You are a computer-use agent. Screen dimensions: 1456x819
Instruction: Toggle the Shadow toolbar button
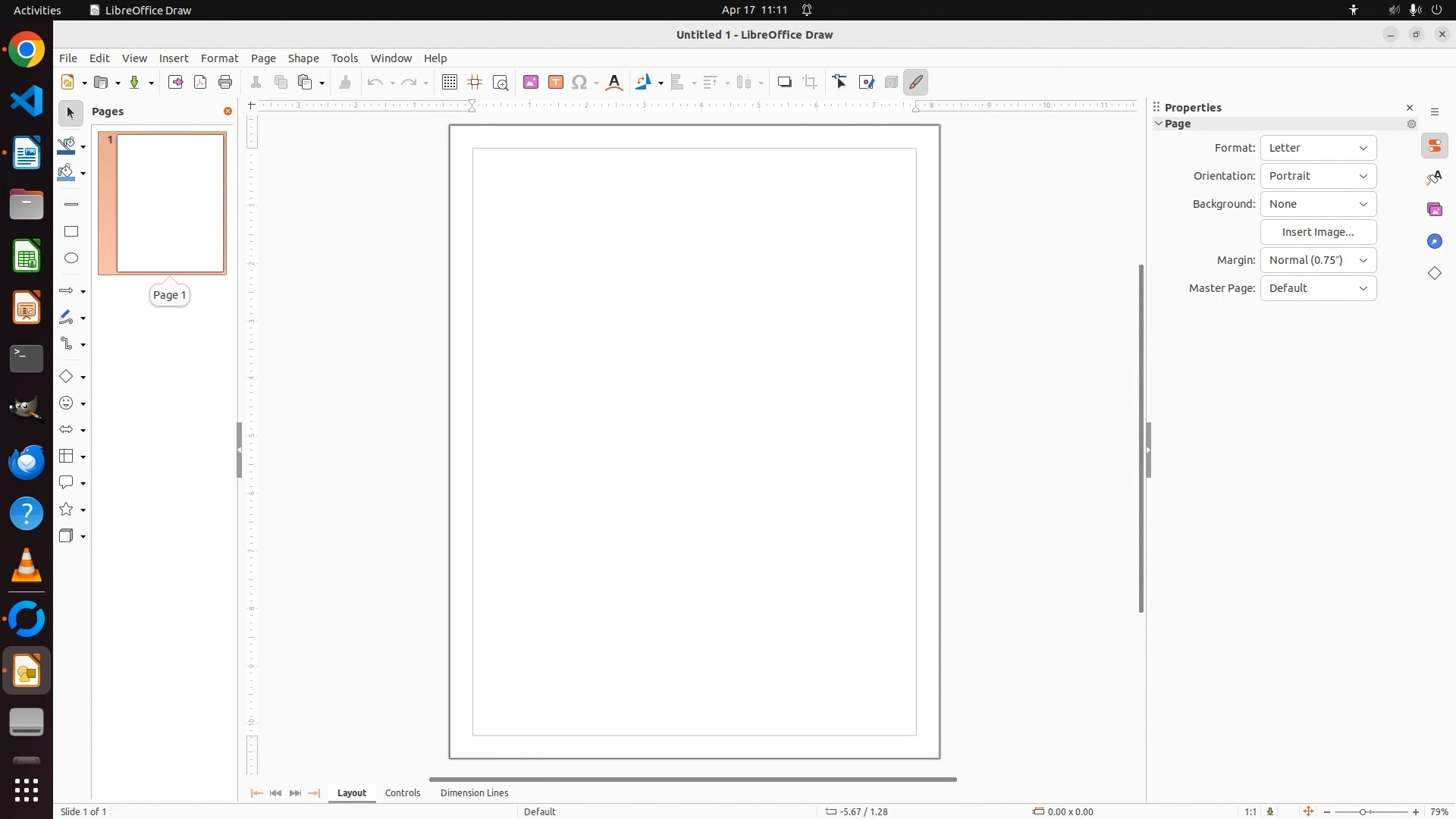click(x=785, y=83)
